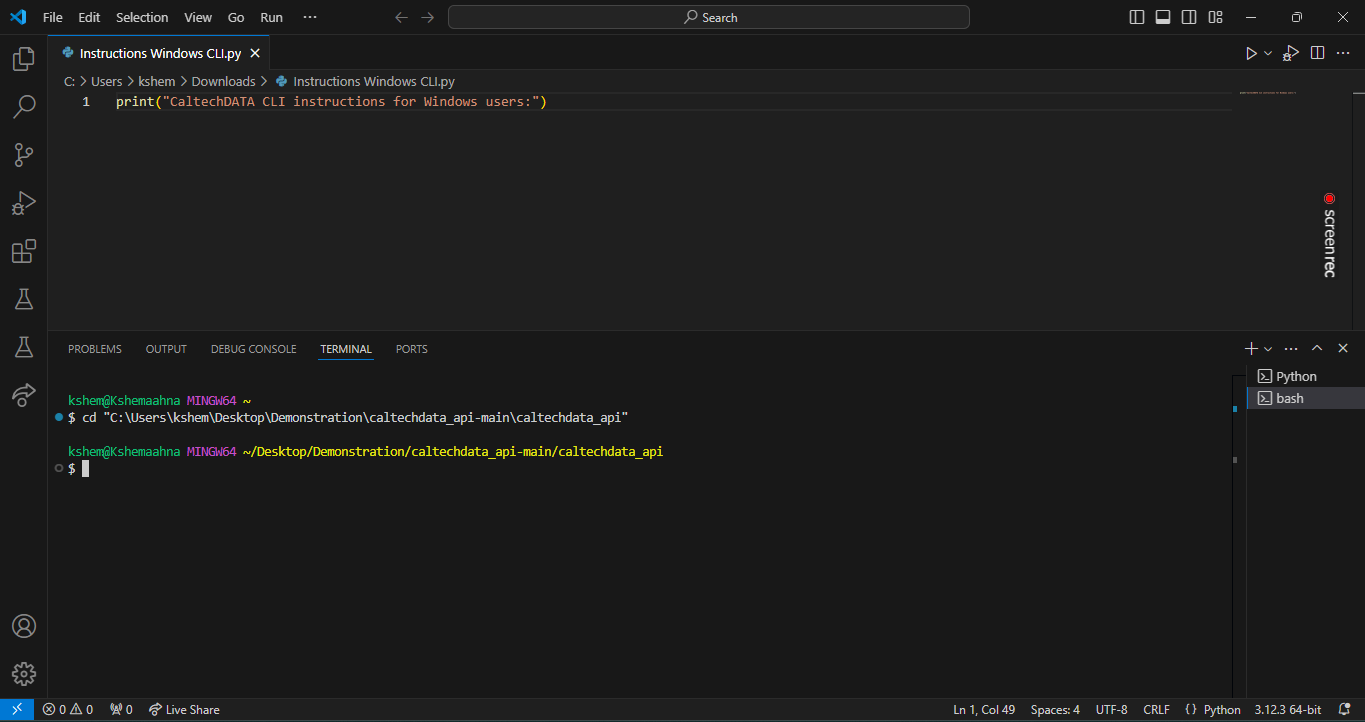The image size is (1365, 722).
Task: Toggle the Secondary Side Bar layout button
Action: (1189, 17)
